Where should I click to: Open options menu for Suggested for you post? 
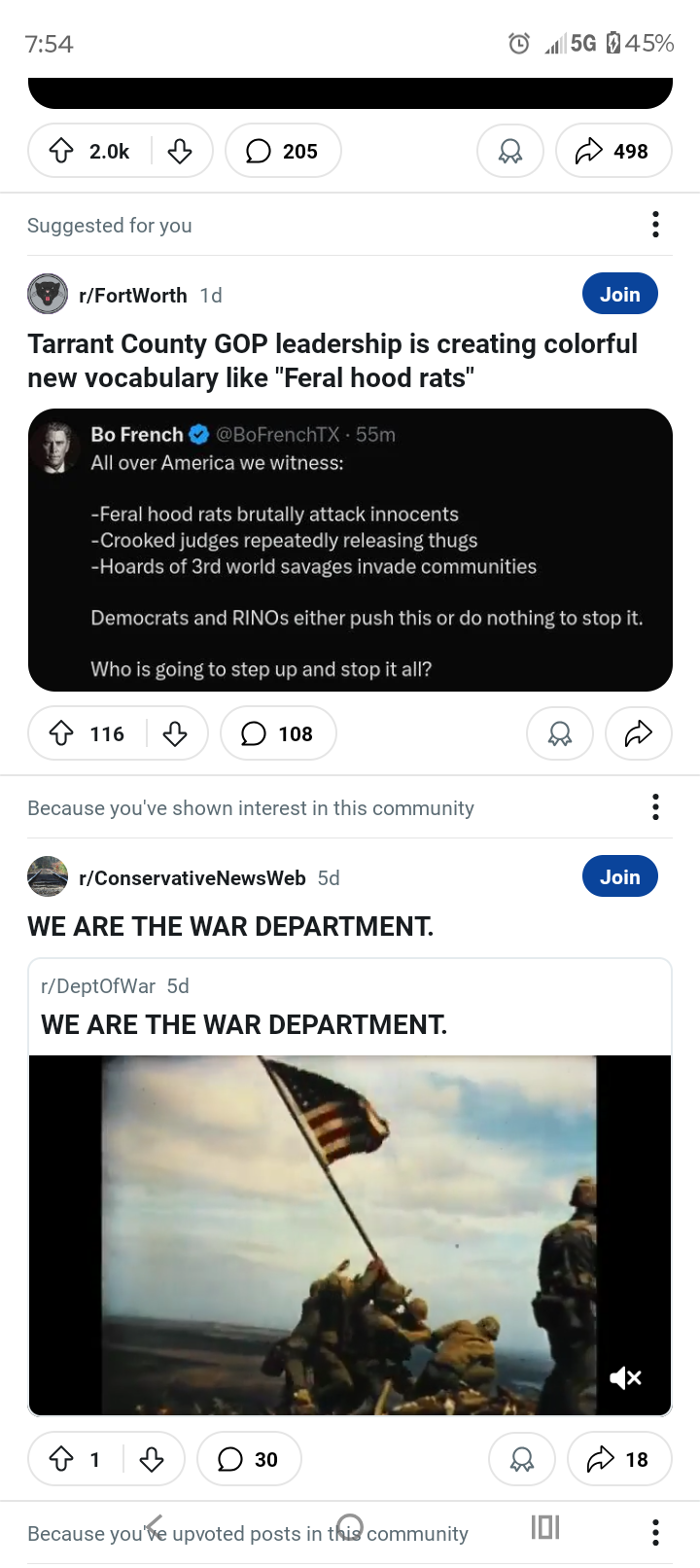tap(655, 225)
